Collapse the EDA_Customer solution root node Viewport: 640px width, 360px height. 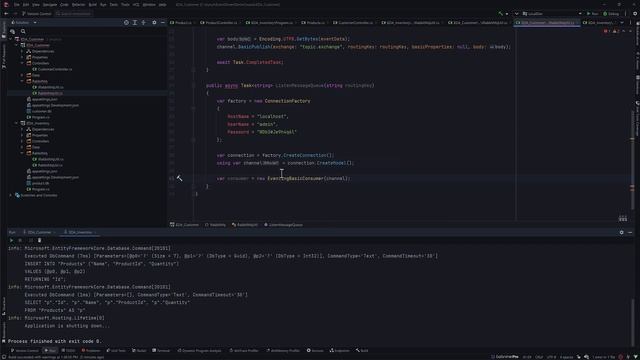tap(11, 39)
